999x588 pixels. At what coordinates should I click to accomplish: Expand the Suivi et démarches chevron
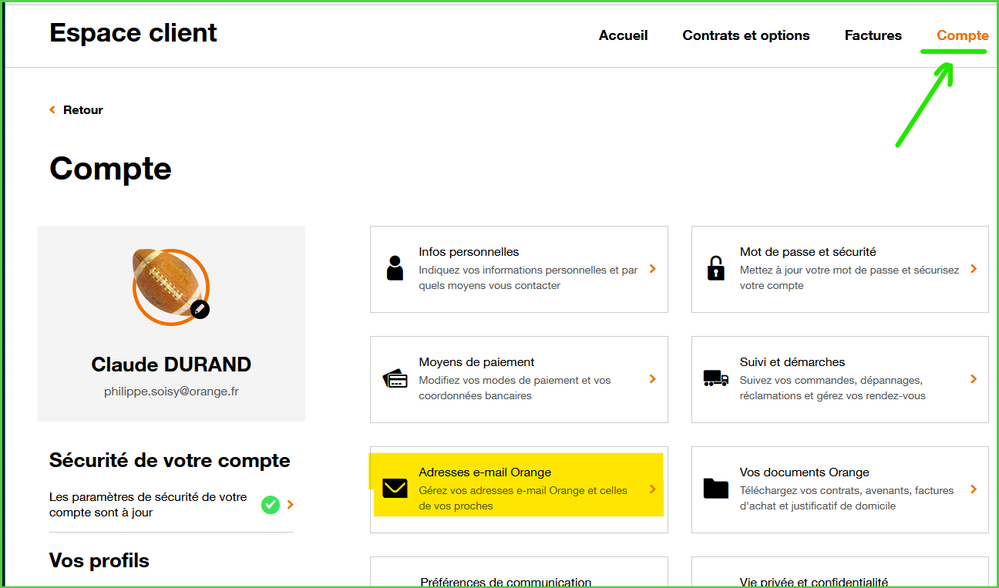974,379
